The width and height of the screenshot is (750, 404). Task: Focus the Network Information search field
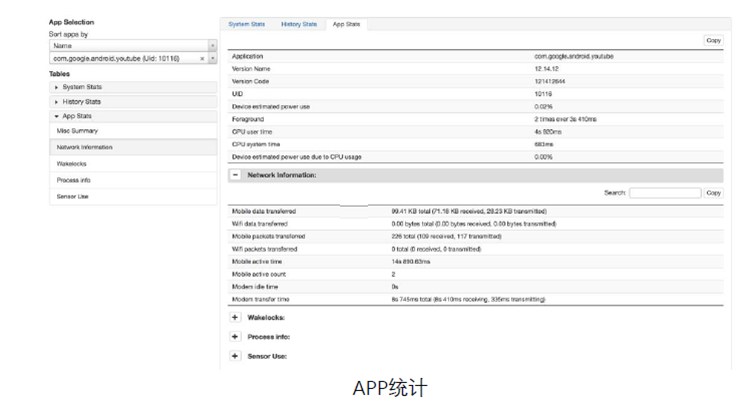click(665, 193)
